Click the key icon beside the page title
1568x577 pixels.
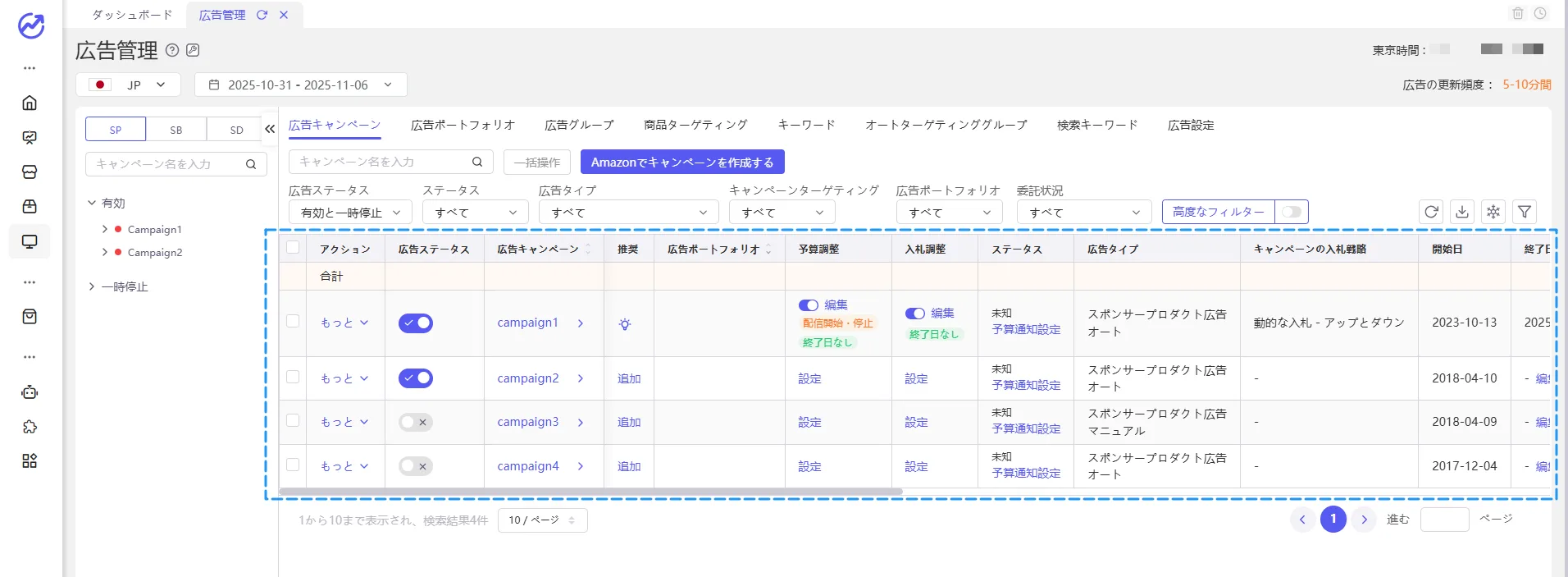pos(193,50)
